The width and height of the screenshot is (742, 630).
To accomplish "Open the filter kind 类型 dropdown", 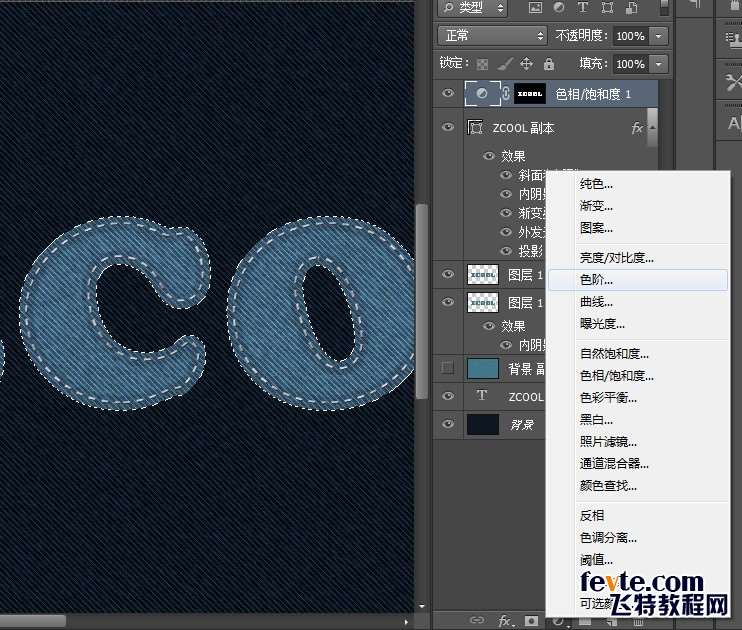I will coord(472,8).
